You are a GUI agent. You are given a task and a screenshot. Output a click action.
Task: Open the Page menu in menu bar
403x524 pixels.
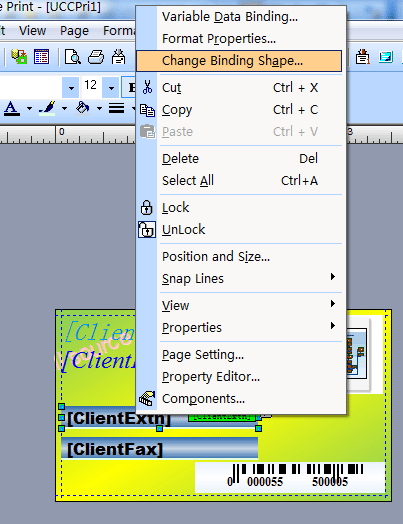tap(74, 31)
